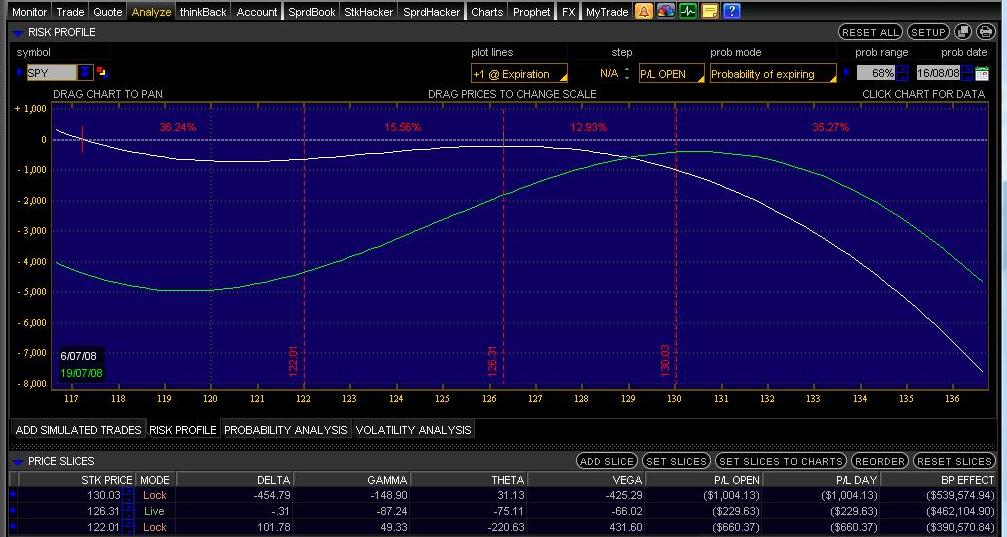Open the plot lines '+1 @ Expiration' dropdown

(520, 73)
